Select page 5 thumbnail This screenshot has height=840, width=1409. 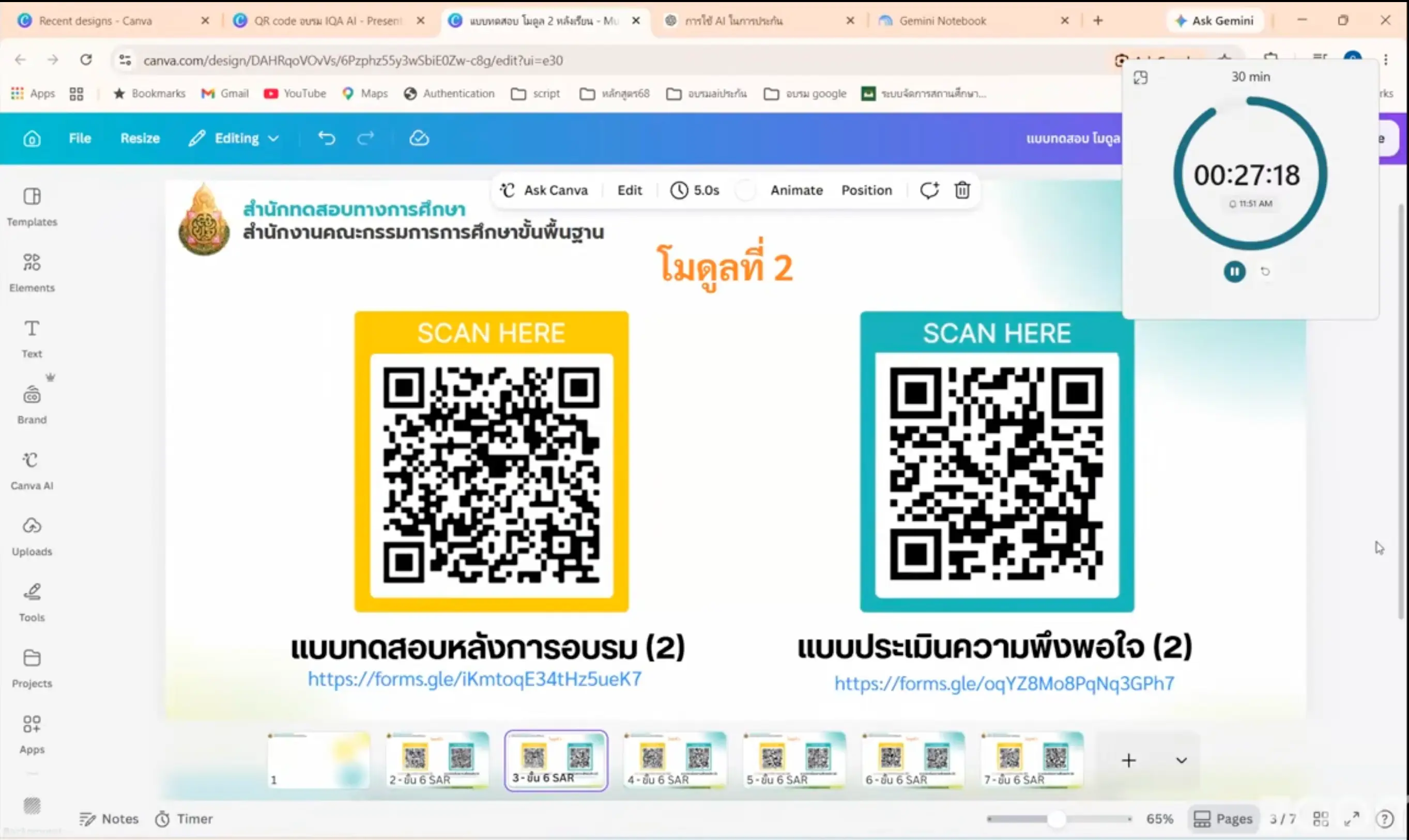[x=794, y=760]
